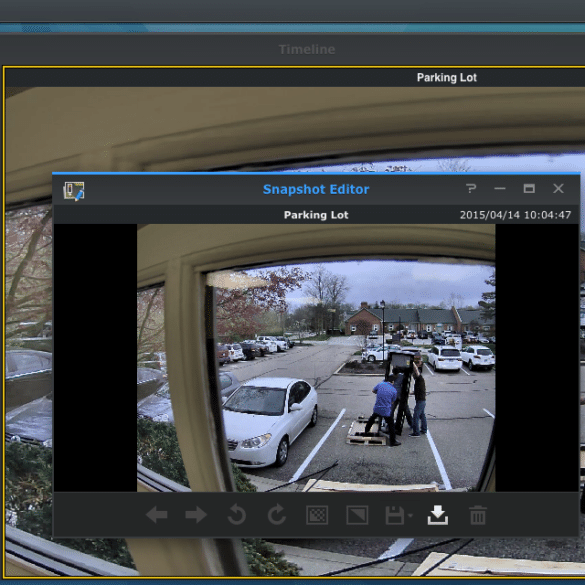Open the save options dropdown arrow
Viewport: 585px width, 585px height.
(410, 516)
